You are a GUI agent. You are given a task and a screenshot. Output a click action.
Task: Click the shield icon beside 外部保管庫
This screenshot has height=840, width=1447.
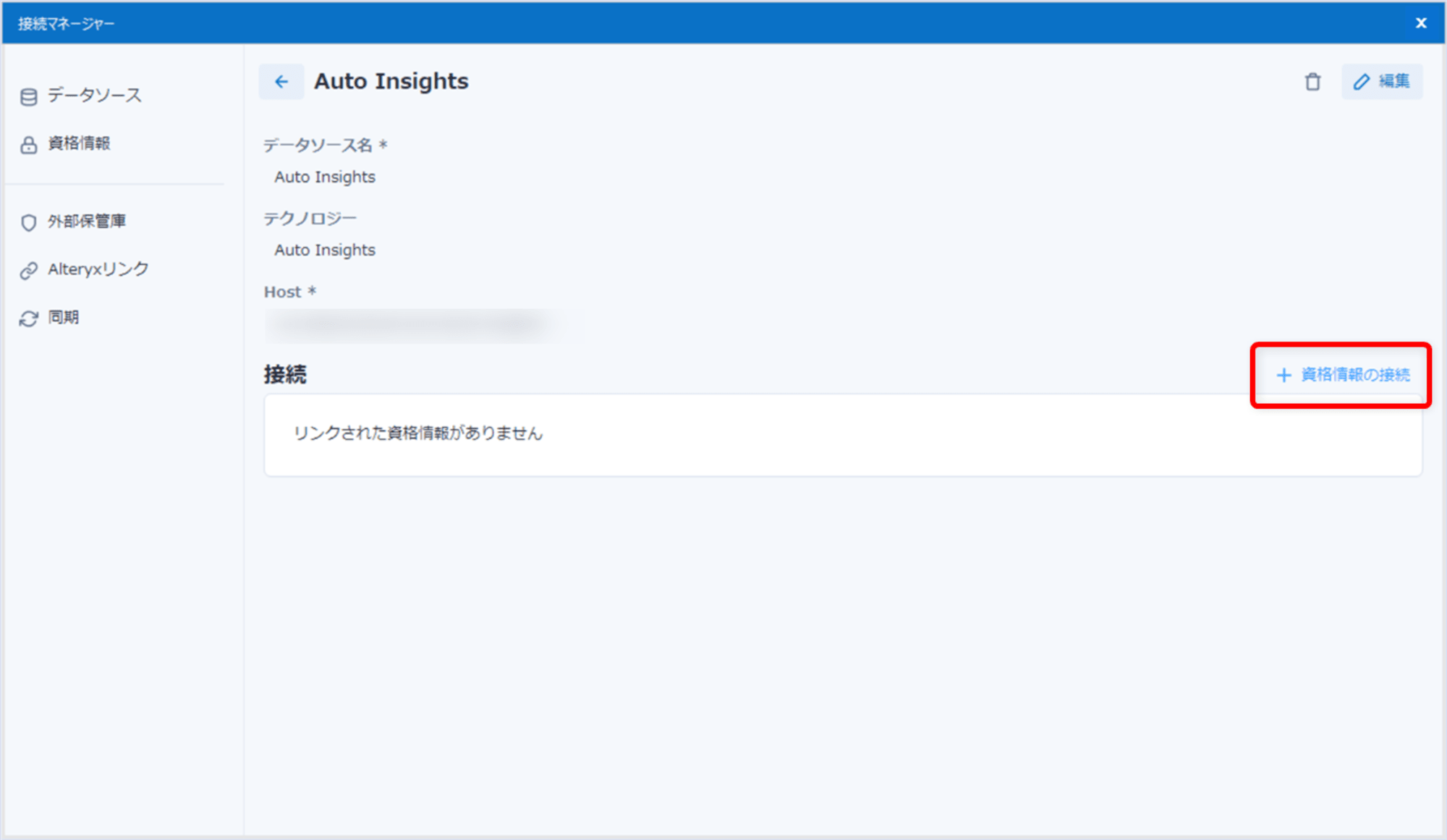point(28,222)
